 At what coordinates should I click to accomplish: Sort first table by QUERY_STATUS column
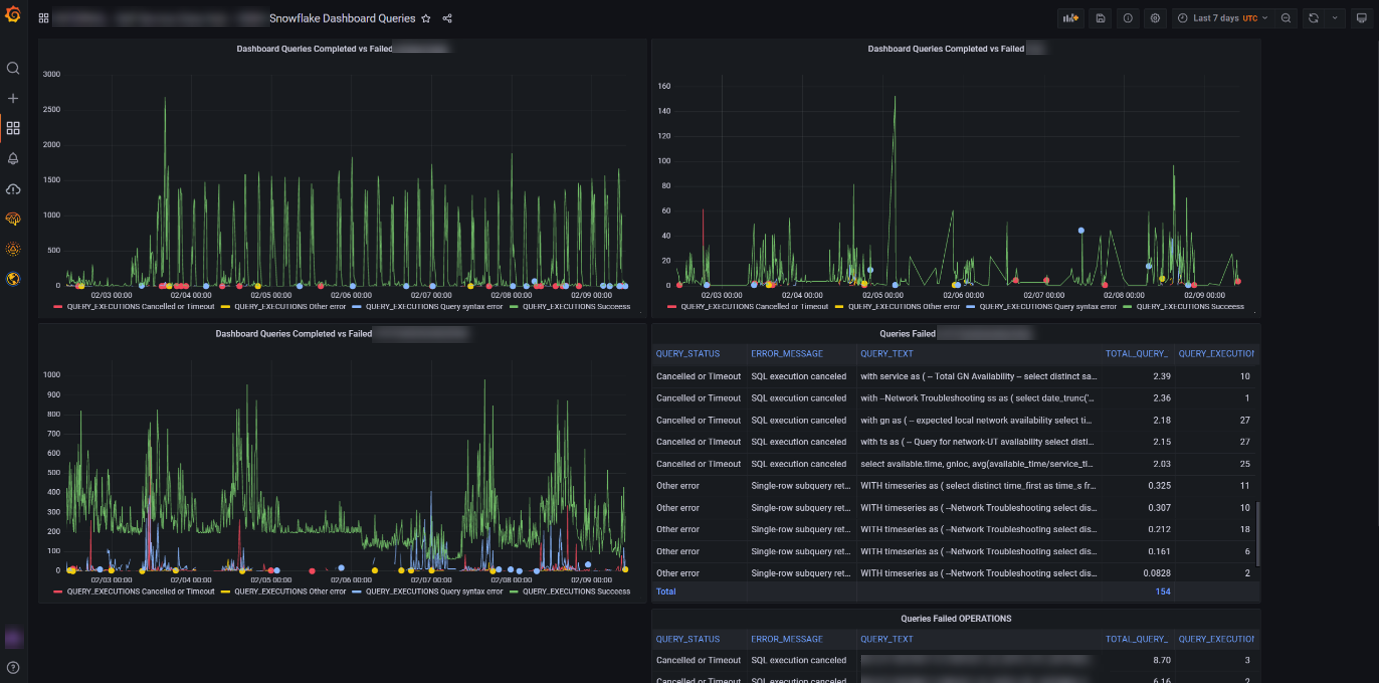pos(688,353)
